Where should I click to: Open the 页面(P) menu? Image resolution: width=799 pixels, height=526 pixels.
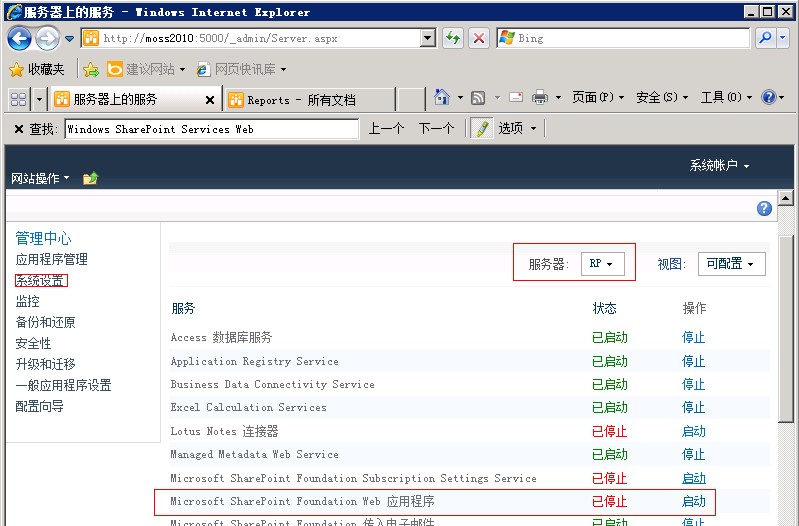click(x=598, y=97)
